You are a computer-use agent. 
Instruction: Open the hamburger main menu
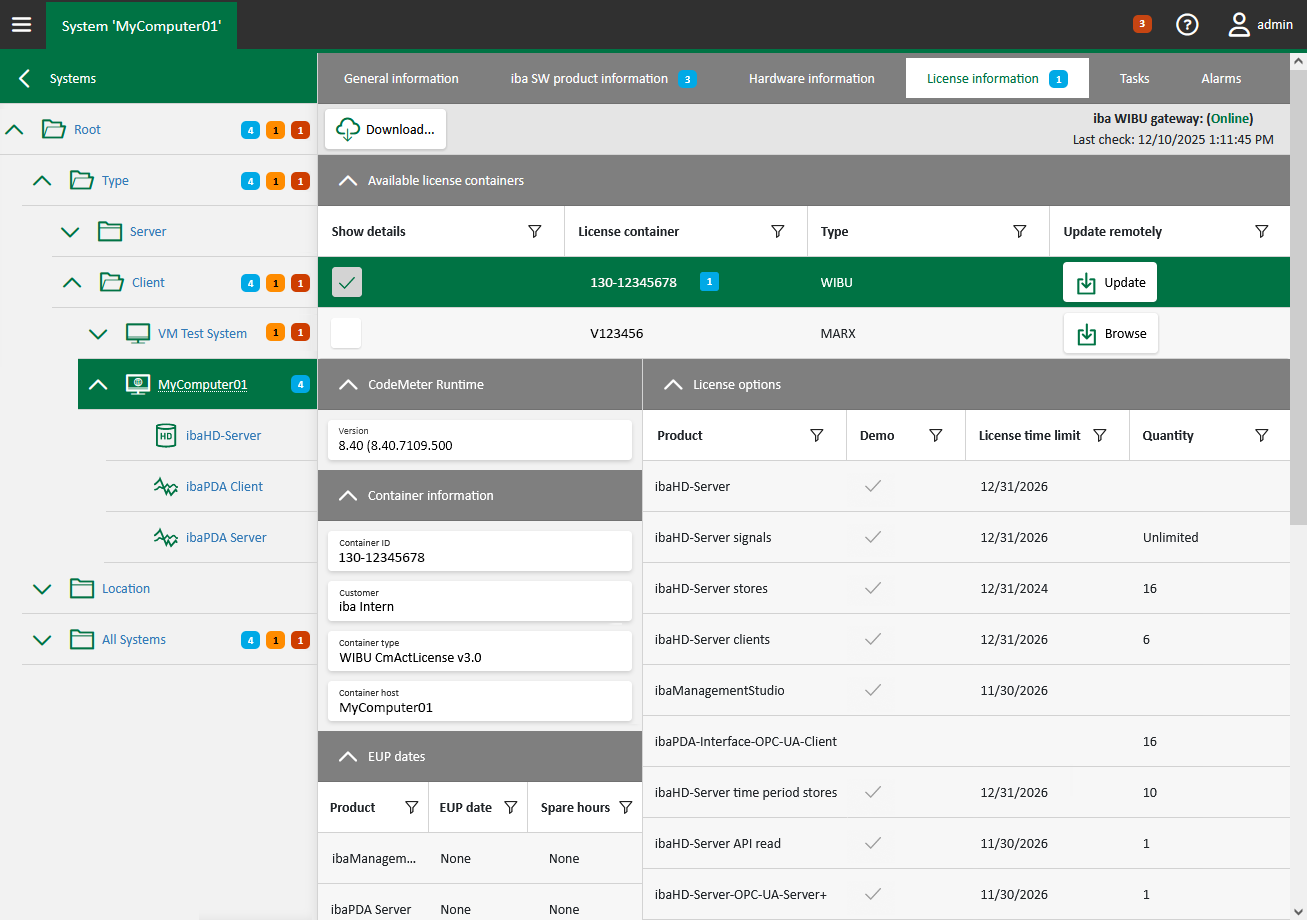(22, 25)
